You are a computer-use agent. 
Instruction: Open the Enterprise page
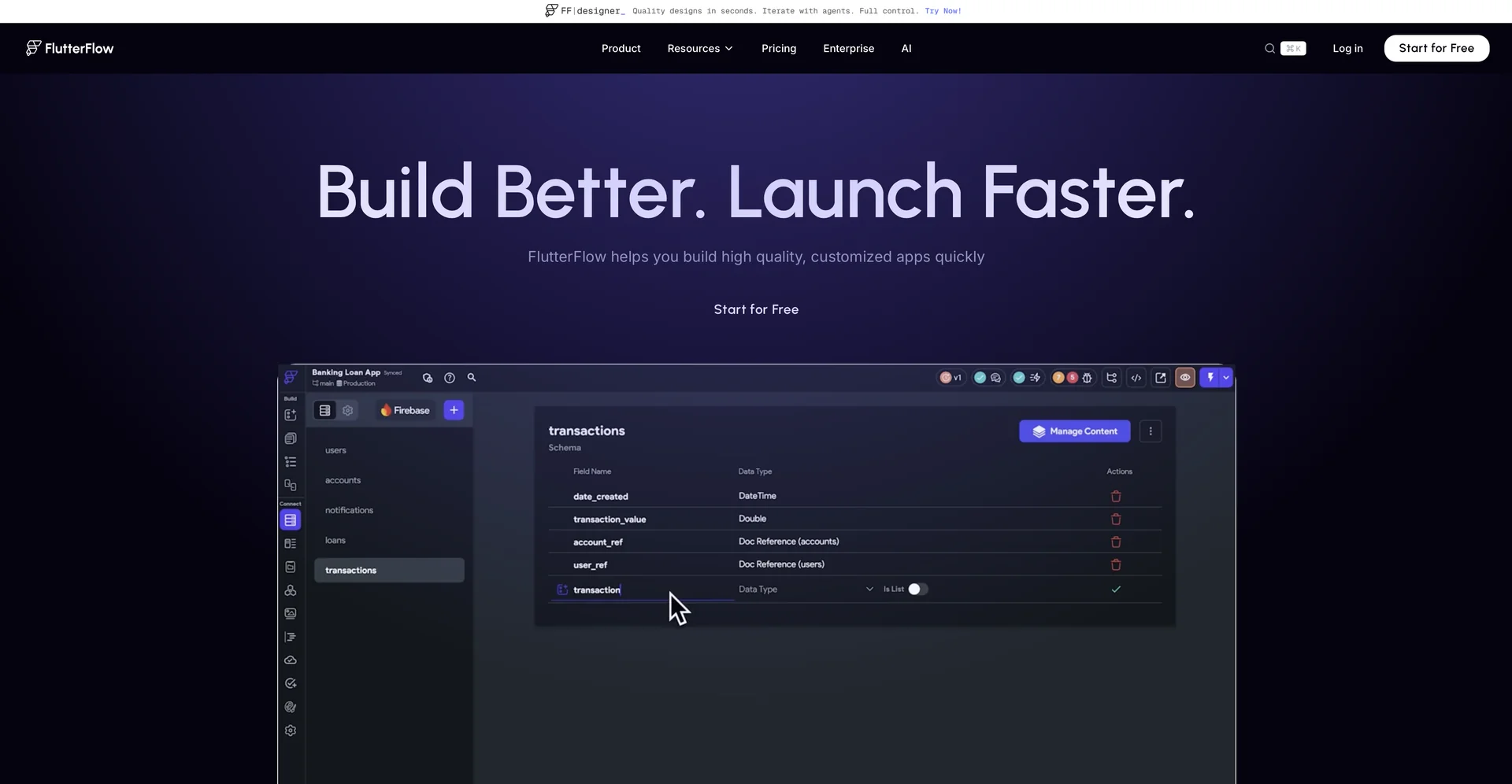click(848, 48)
